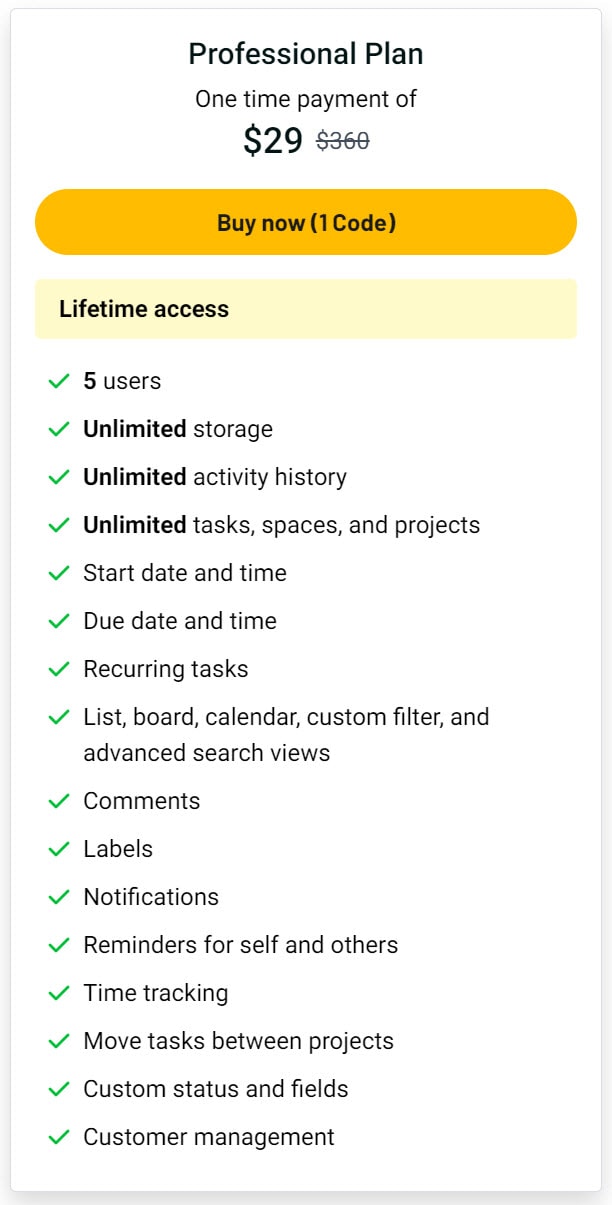
Task: Click the Lifetime access banner
Action: (x=306, y=309)
